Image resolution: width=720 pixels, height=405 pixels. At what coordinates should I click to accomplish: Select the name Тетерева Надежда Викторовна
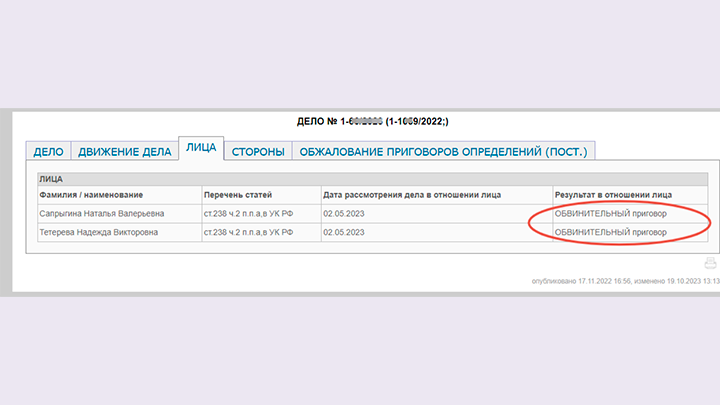(100, 232)
